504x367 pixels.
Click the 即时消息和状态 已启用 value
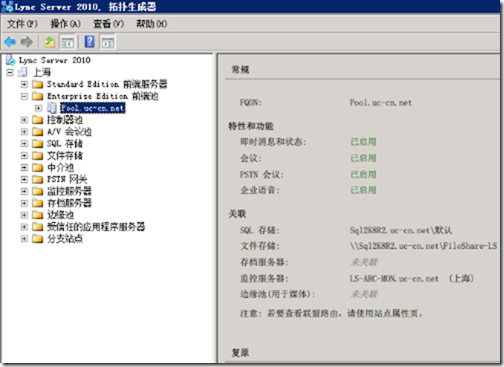(x=363, y=142)
